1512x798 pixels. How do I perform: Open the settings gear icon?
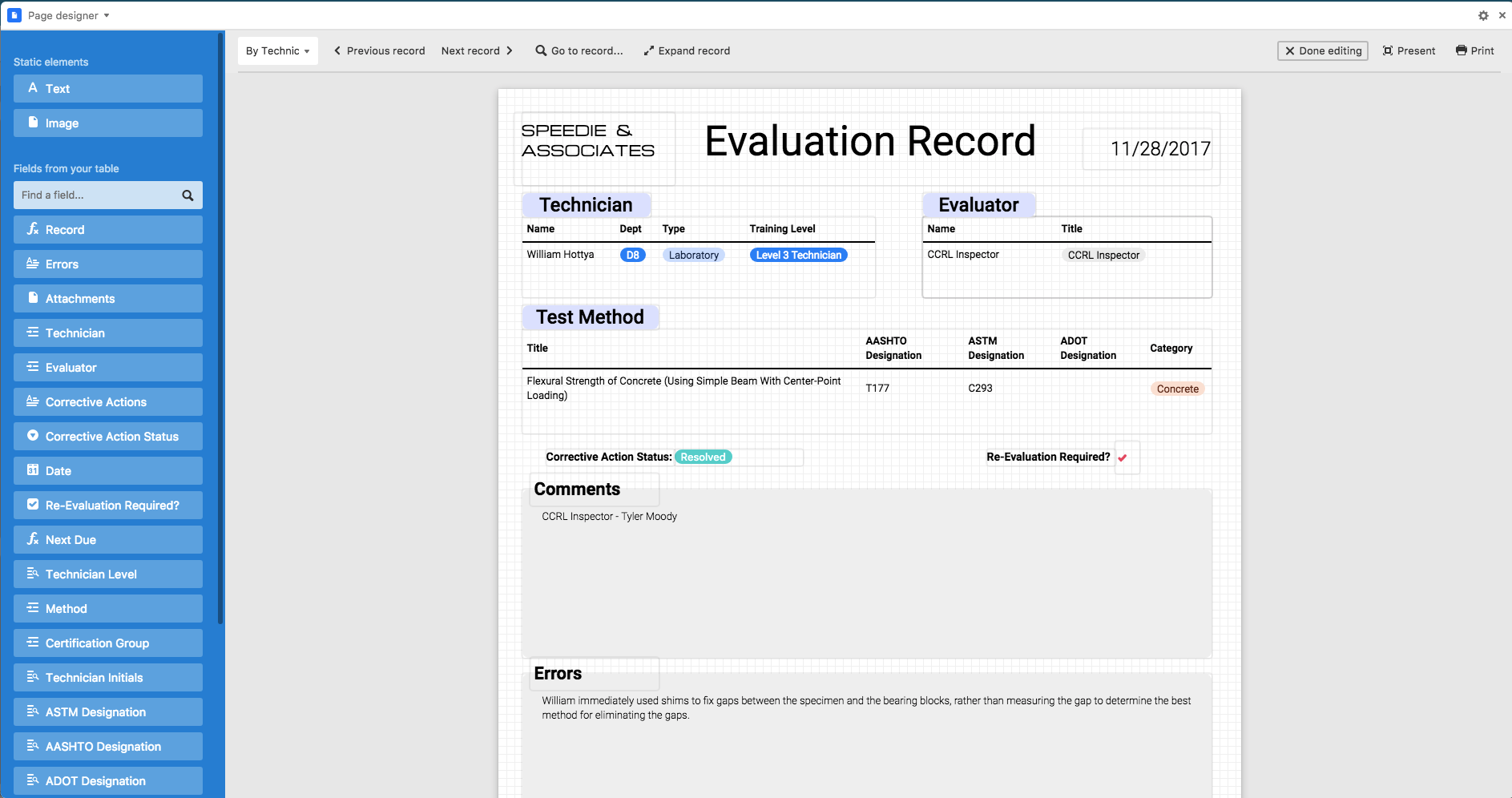tap(1483, 15)
